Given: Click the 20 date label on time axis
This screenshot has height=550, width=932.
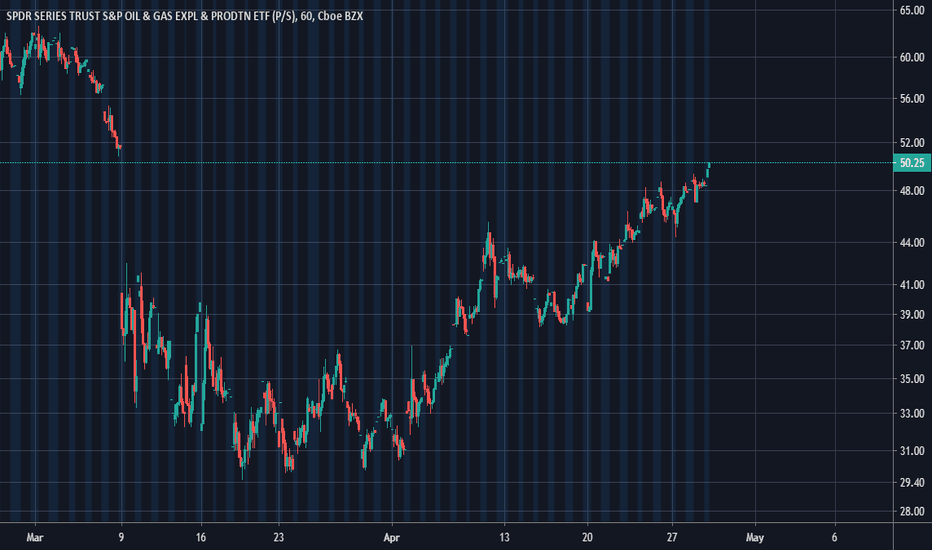Looking at the screenshot, I should point(587,538).
